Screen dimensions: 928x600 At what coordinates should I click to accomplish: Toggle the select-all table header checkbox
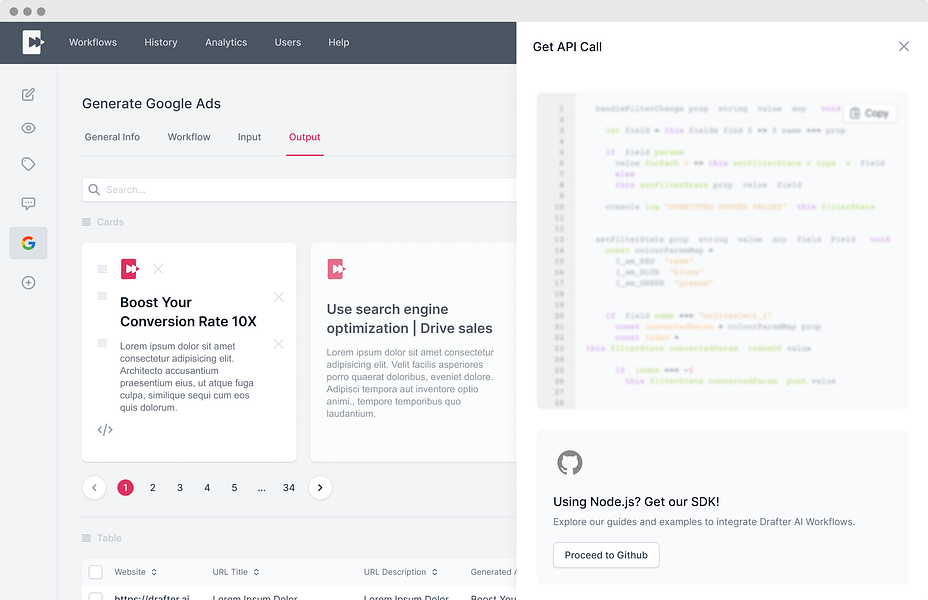(95, 572)
